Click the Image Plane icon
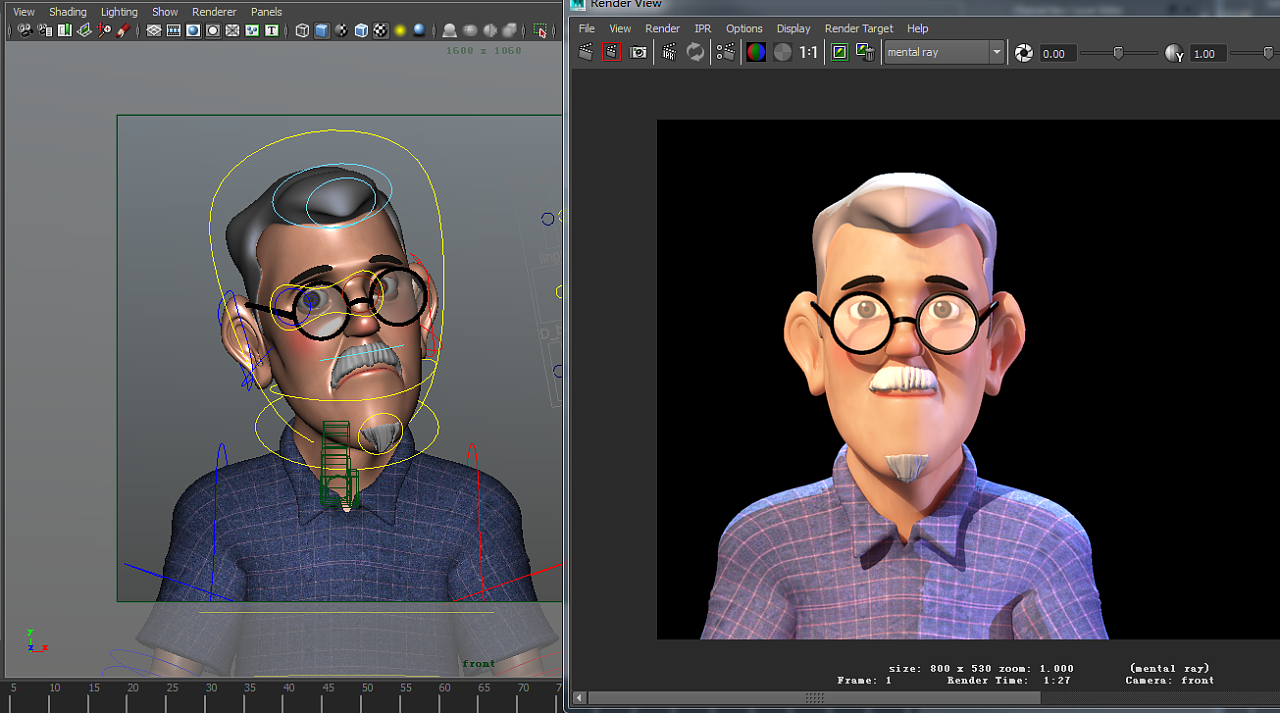The height and width of the screenshot is (713, 1280). point(84,31)
